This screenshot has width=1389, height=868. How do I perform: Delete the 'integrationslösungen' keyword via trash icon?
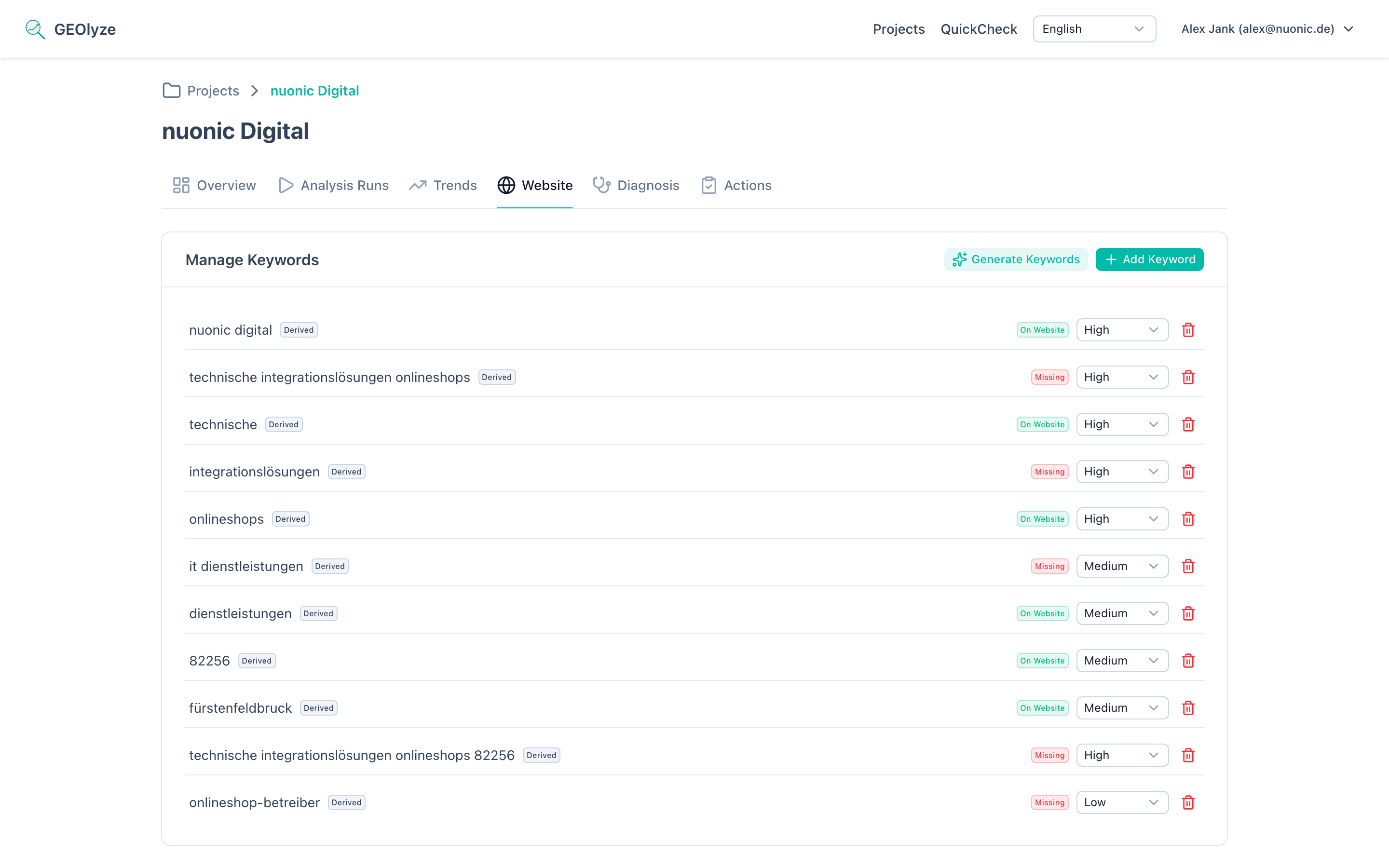(1188, 472)
